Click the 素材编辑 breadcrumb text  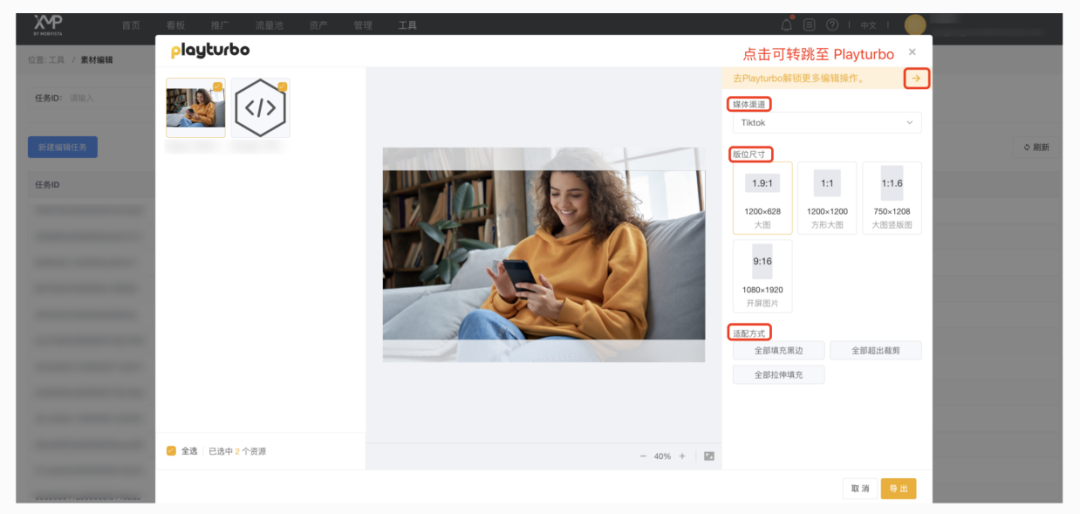point(97,60)
